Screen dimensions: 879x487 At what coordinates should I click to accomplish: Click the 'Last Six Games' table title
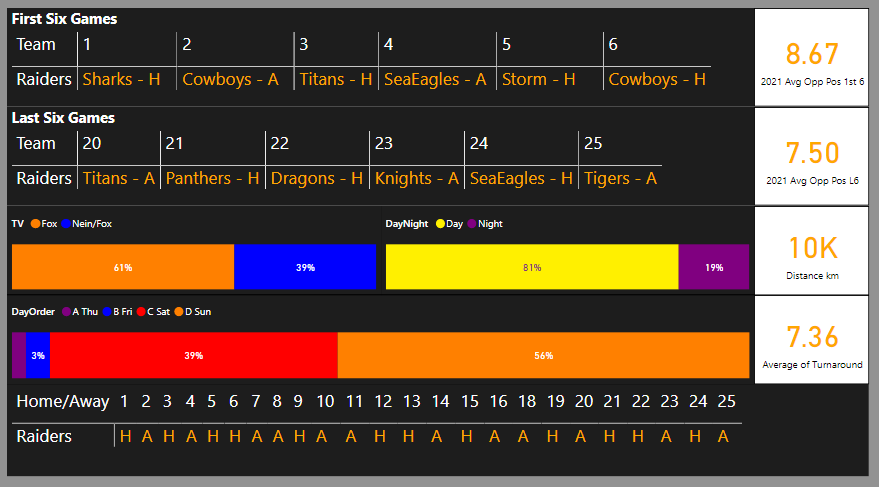[63, 118]
